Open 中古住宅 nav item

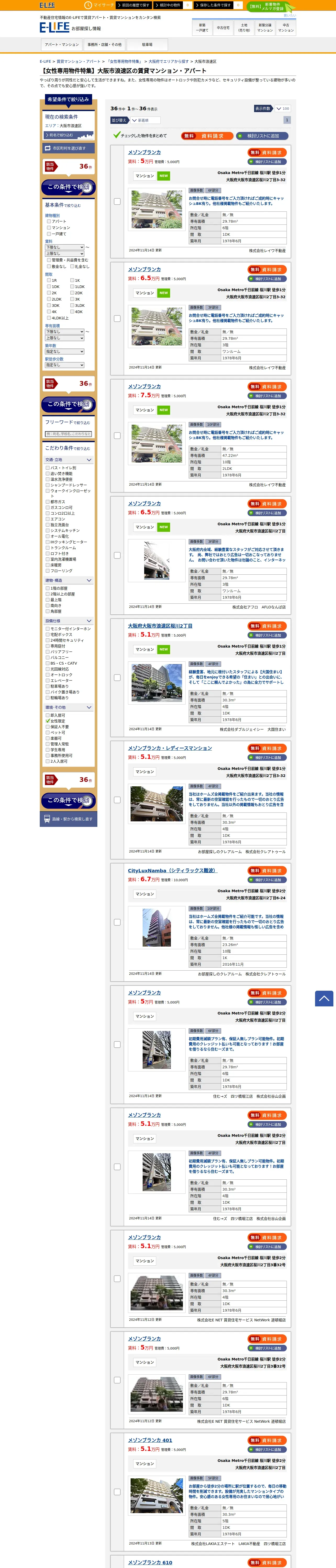[223, 27]
